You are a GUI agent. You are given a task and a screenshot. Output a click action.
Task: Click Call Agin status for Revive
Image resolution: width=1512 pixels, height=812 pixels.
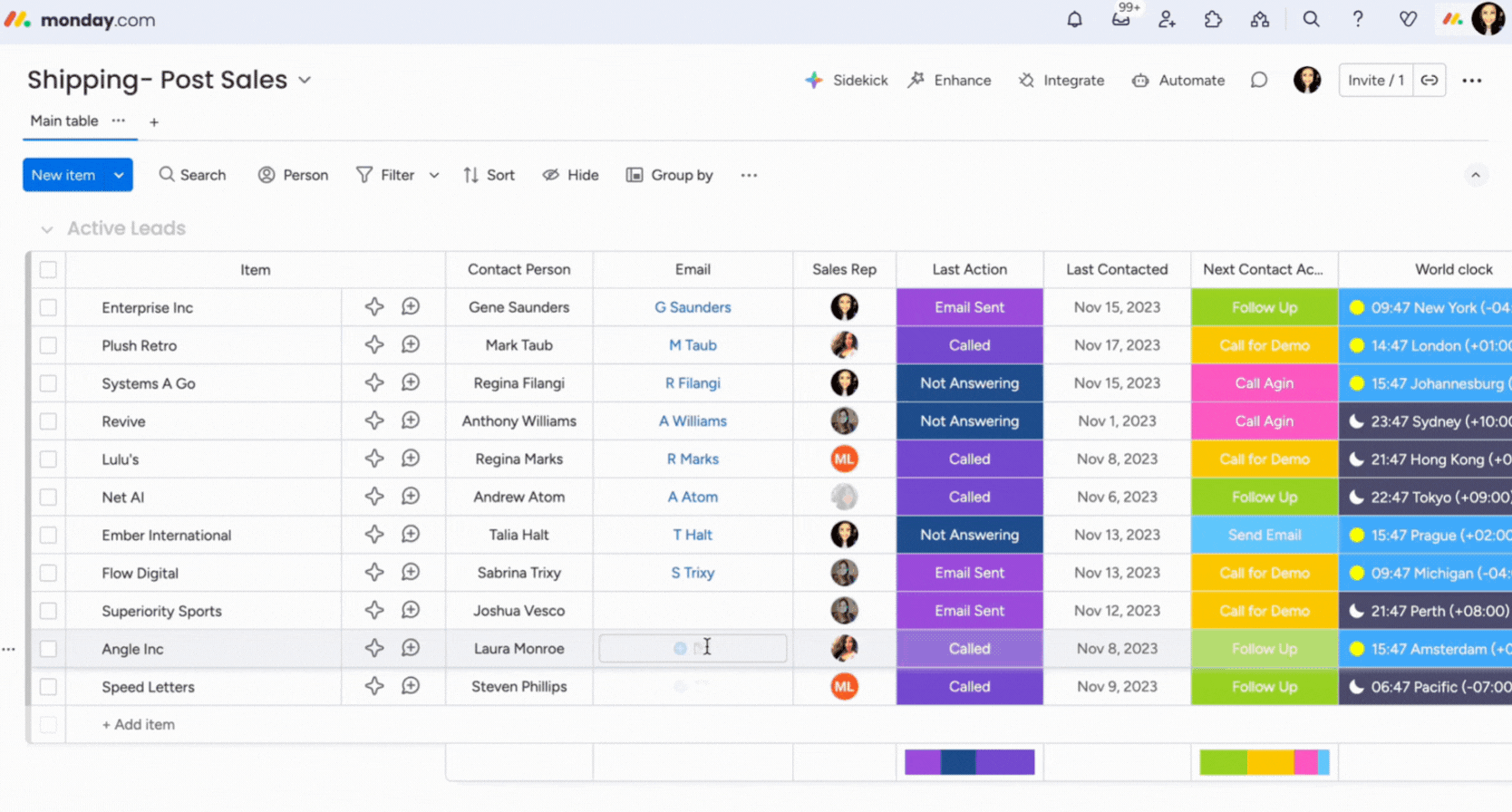click(x=1265, y=421)
